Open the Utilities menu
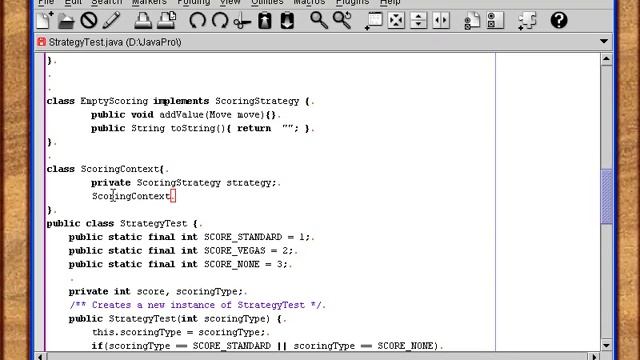 pos(267,2)
